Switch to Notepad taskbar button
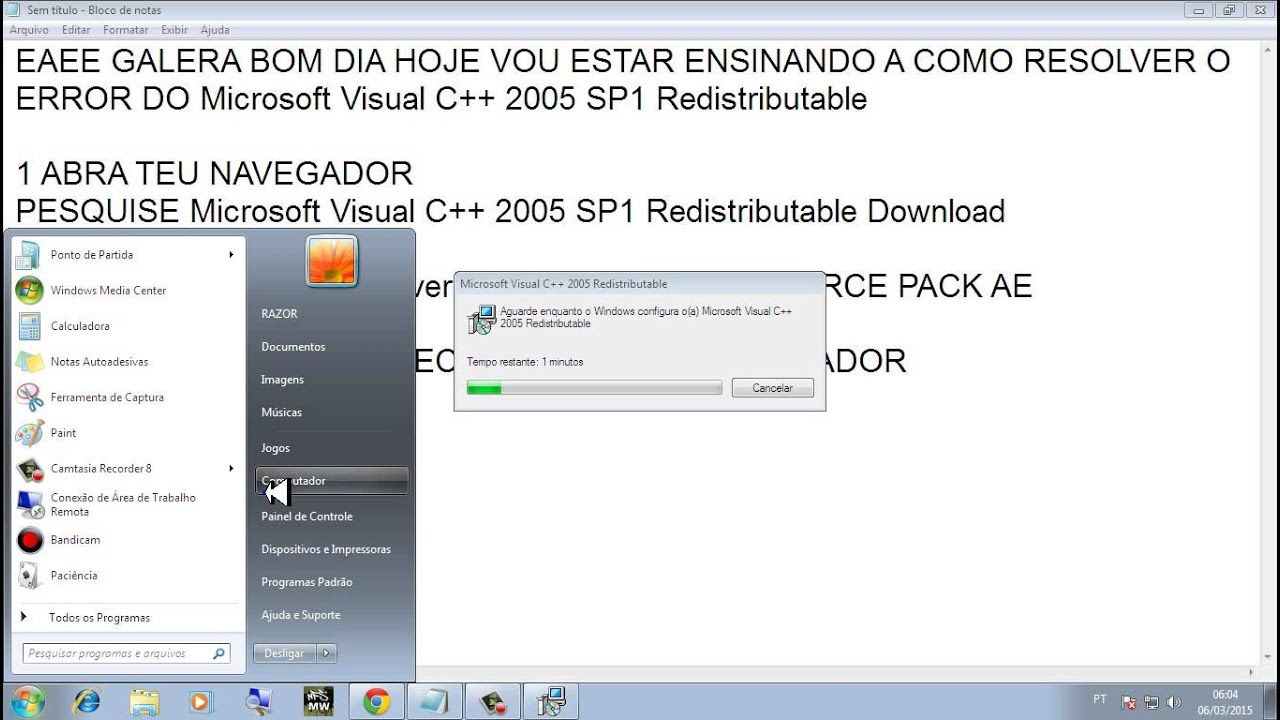 pos(435,702)
